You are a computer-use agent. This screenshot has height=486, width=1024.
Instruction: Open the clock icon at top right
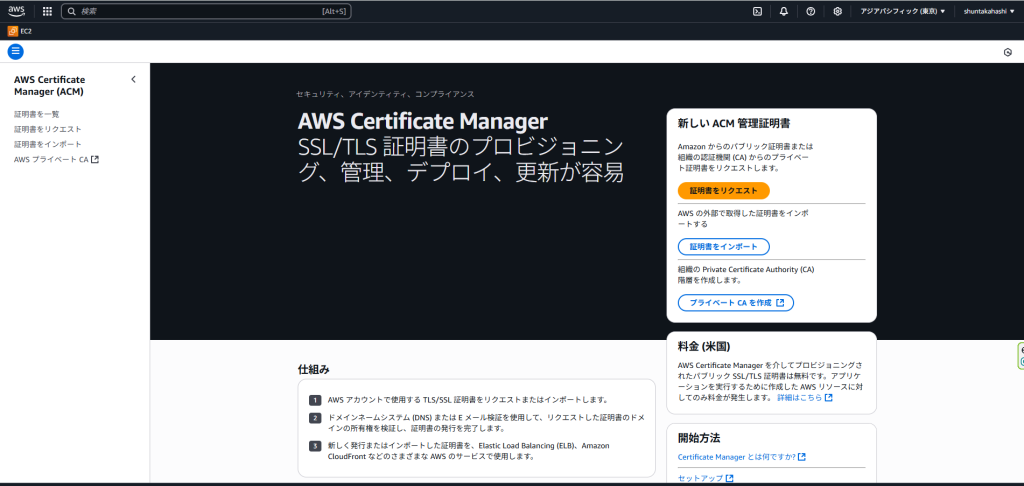[x=1008, y=52]
